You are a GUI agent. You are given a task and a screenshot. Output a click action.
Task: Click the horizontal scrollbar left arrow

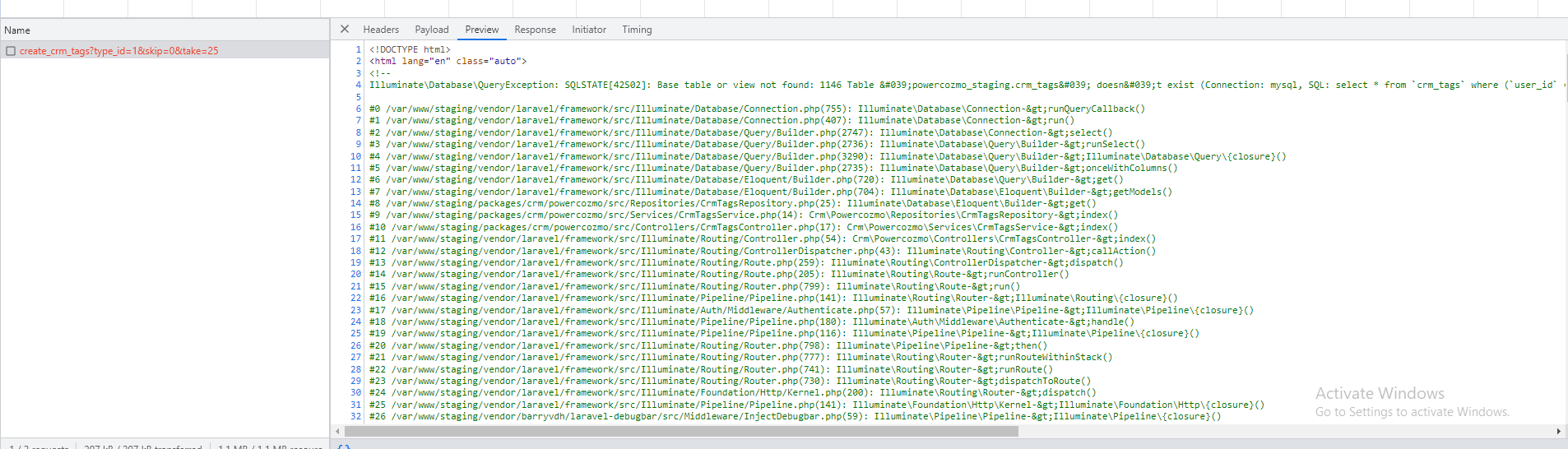(x=337, y=431)
